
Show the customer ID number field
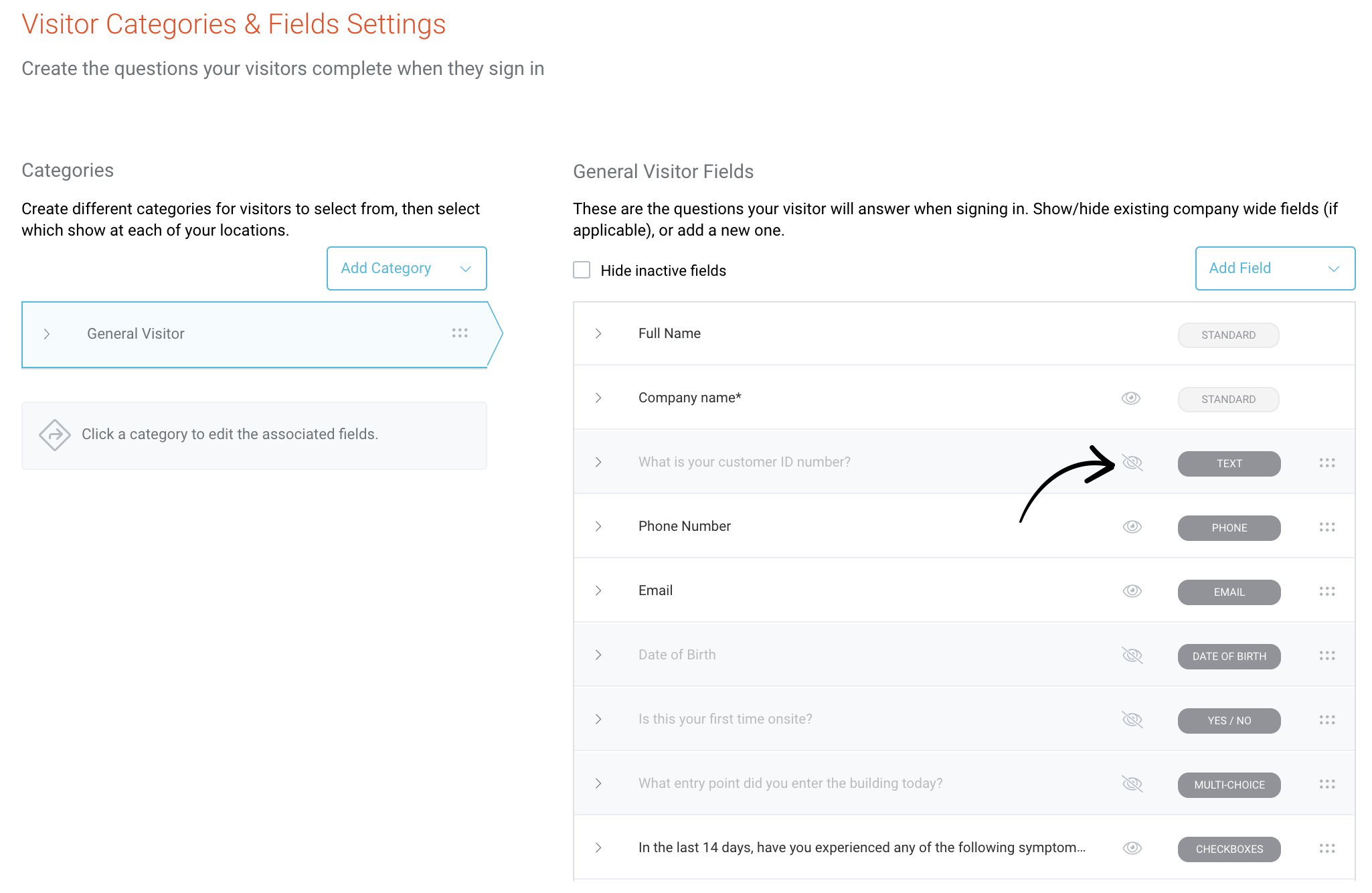click(x=1132, y=463)
